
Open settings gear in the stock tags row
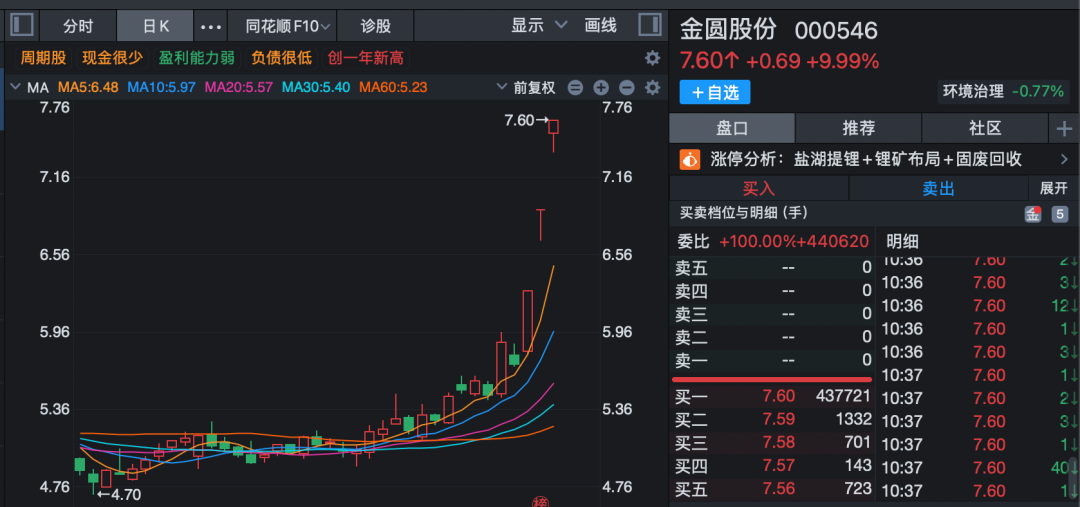[652, 58]
